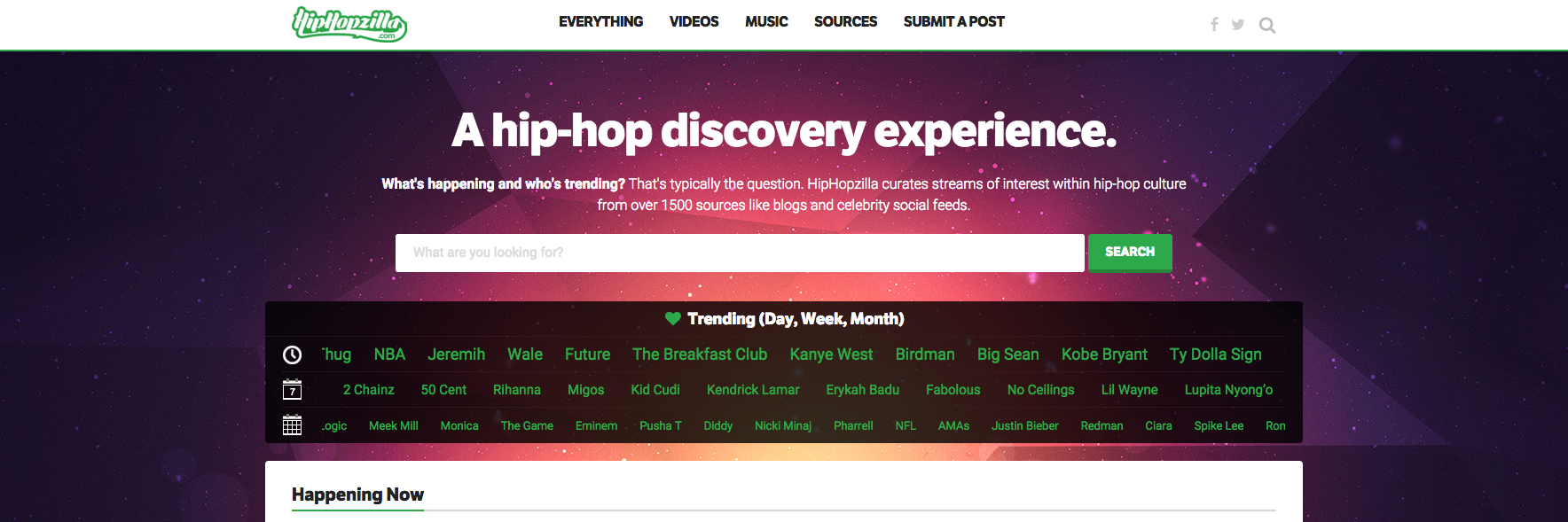Open the Diddy monthly link
The width and height of the screenshot is (1568, 522).
(x=717, y=426)
